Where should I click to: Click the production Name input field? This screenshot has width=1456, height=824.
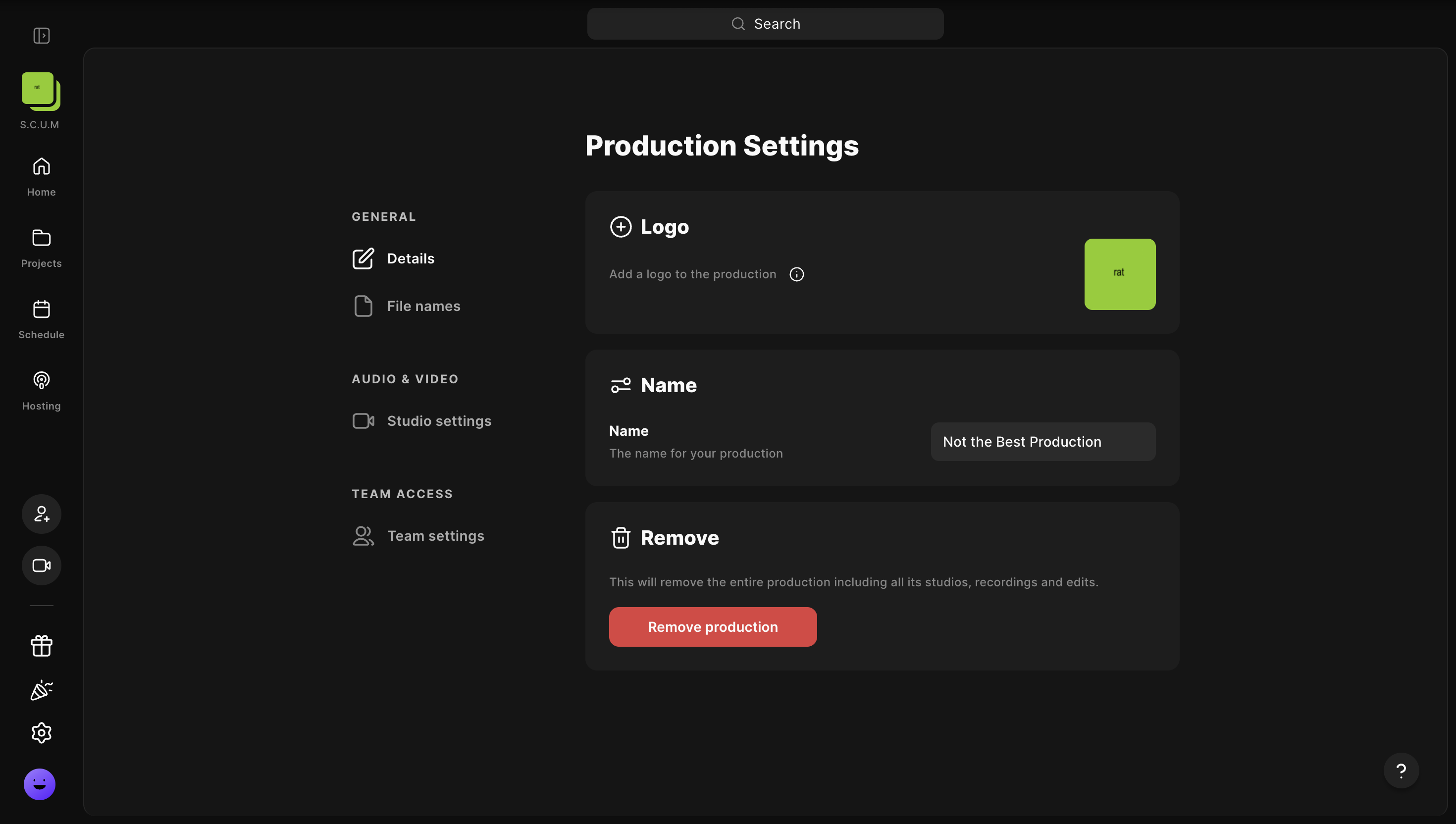pos(1042,442)
